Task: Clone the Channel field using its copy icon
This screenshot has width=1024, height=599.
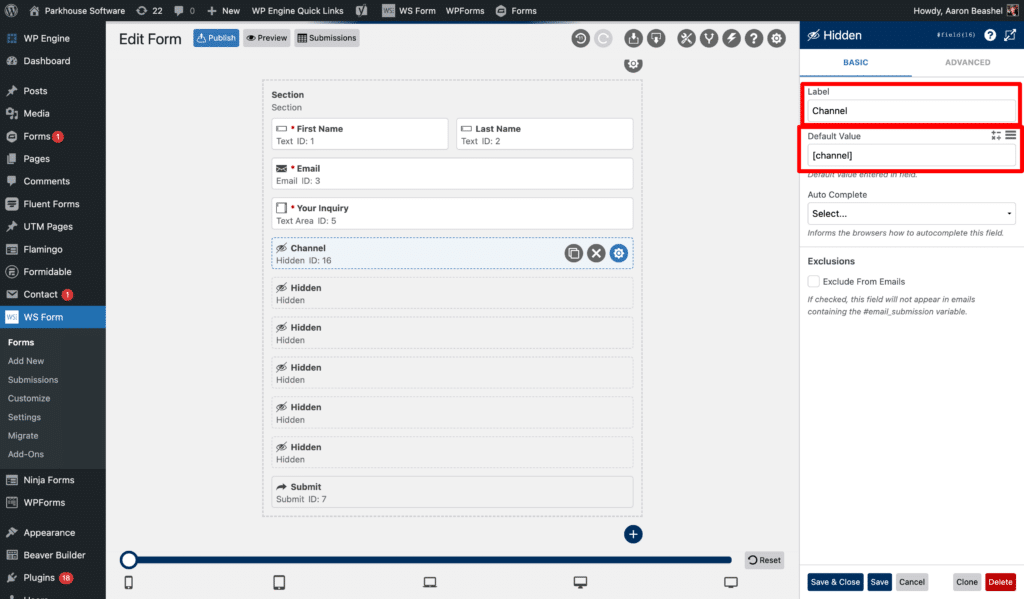Action: pyautogui.click(x=573, y=253)
